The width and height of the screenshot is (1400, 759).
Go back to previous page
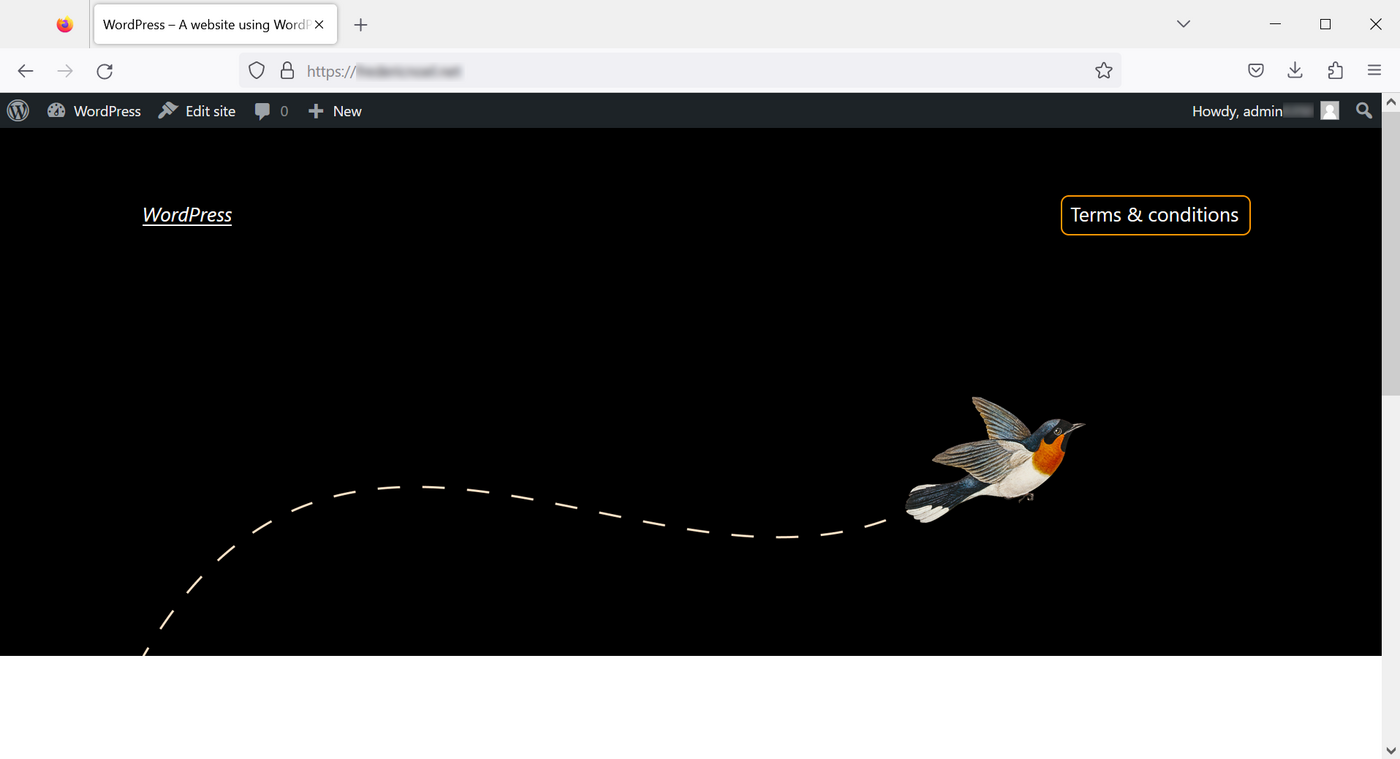point(26,71)
